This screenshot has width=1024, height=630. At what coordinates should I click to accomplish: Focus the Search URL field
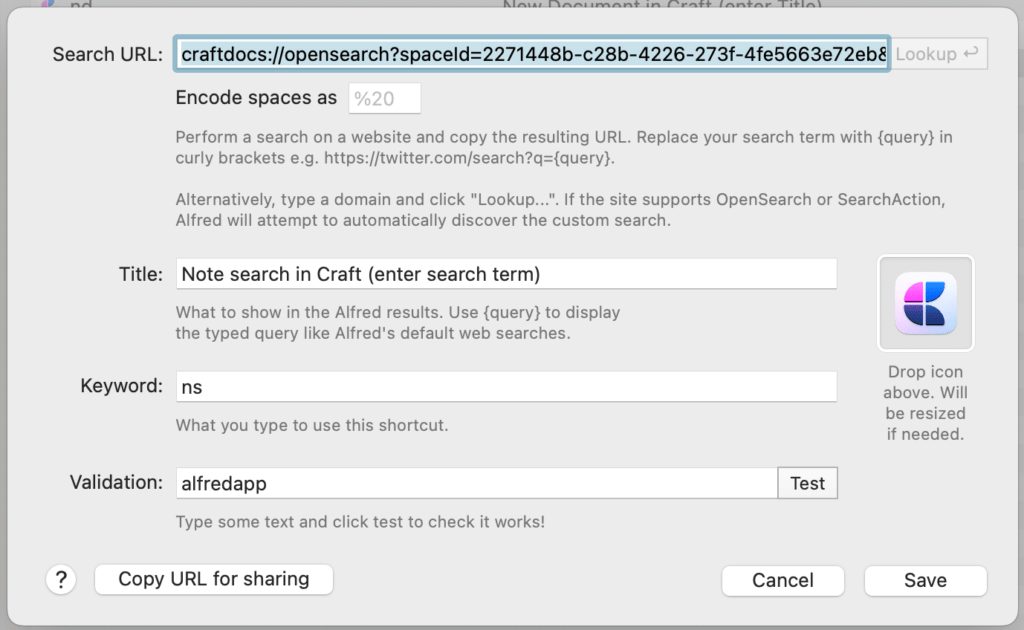pos(532,54)
